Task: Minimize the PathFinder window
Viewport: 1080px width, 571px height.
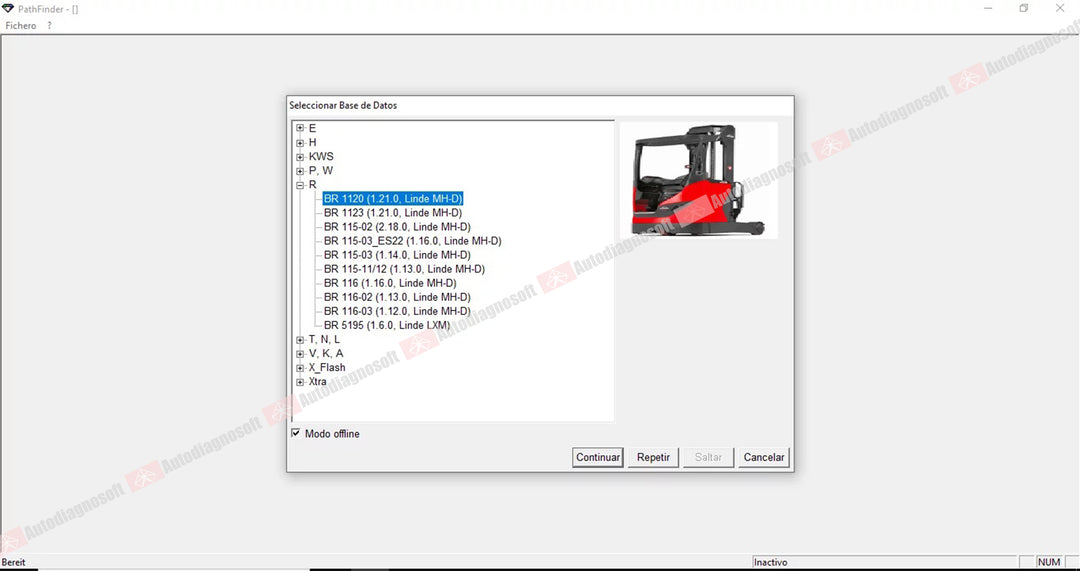Action: pos(988,8)
